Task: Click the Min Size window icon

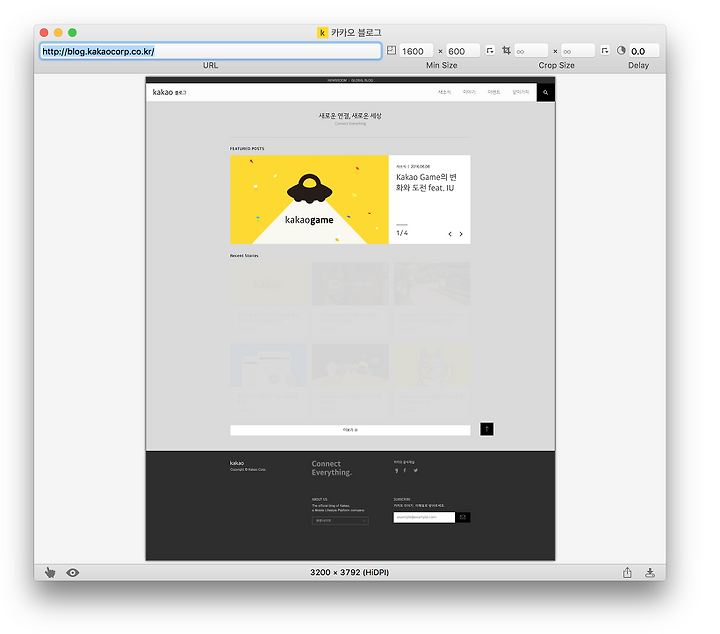Action: coord(391,50)
